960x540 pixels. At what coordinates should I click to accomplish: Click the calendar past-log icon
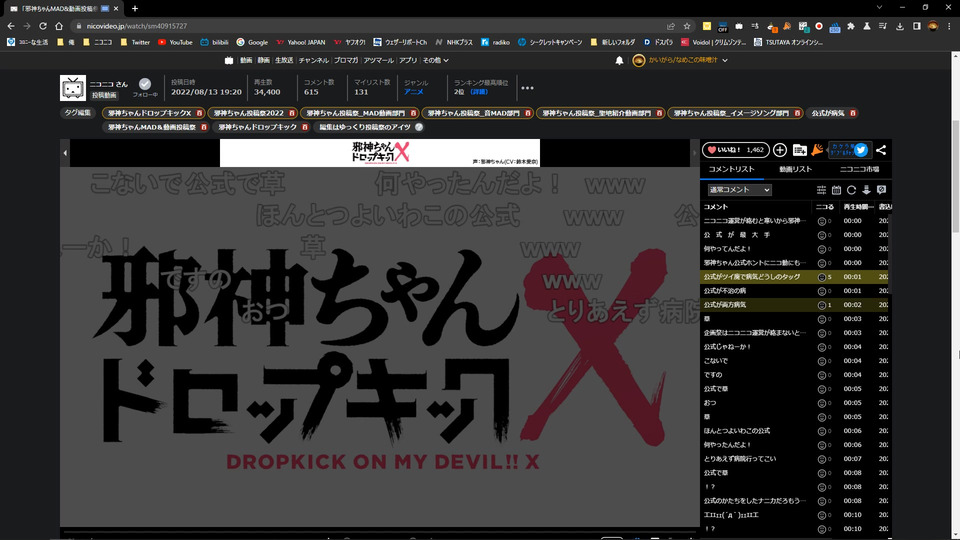pyautogui.click(x=836, y=190)
